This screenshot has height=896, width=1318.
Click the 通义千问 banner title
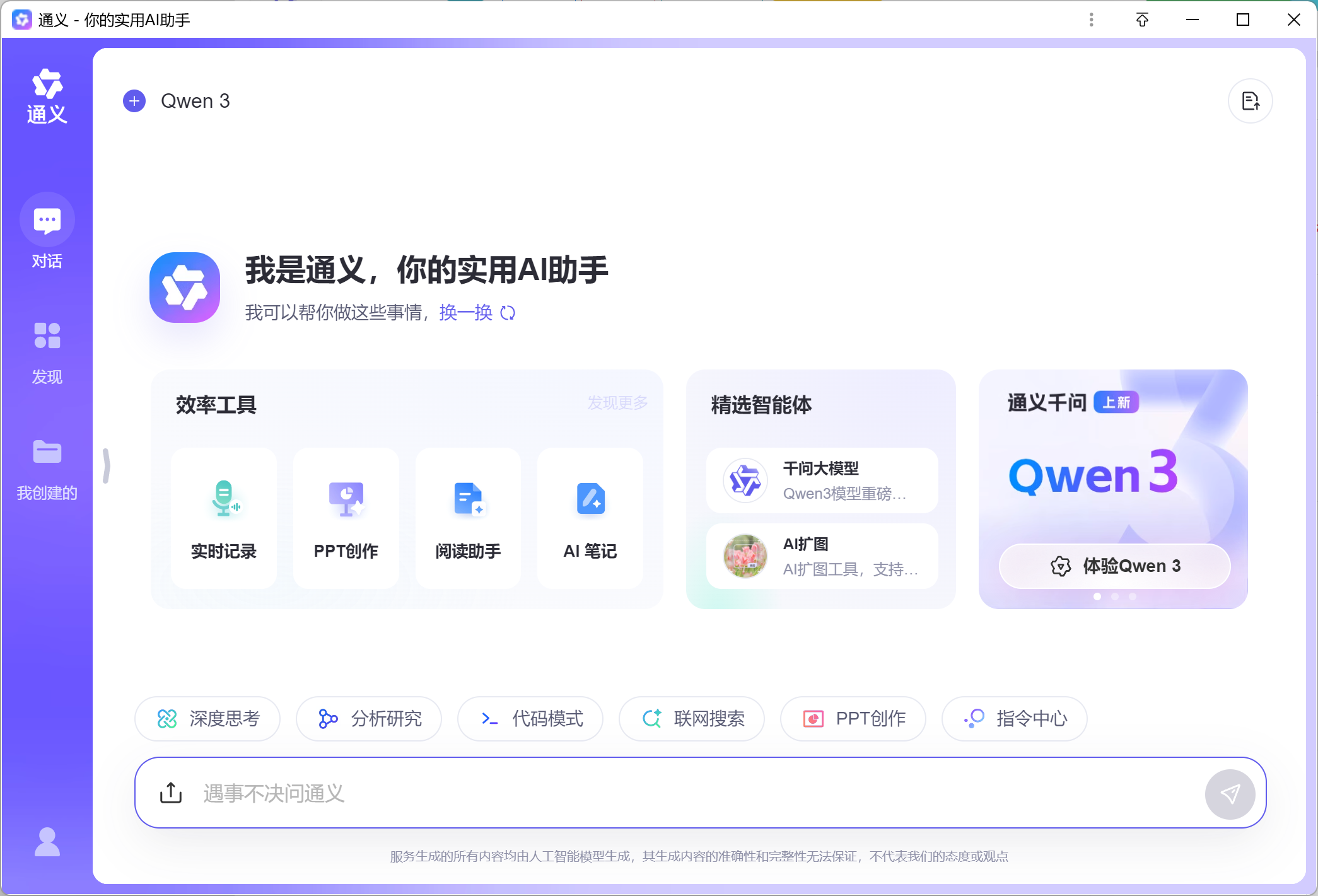[1047, 402]
